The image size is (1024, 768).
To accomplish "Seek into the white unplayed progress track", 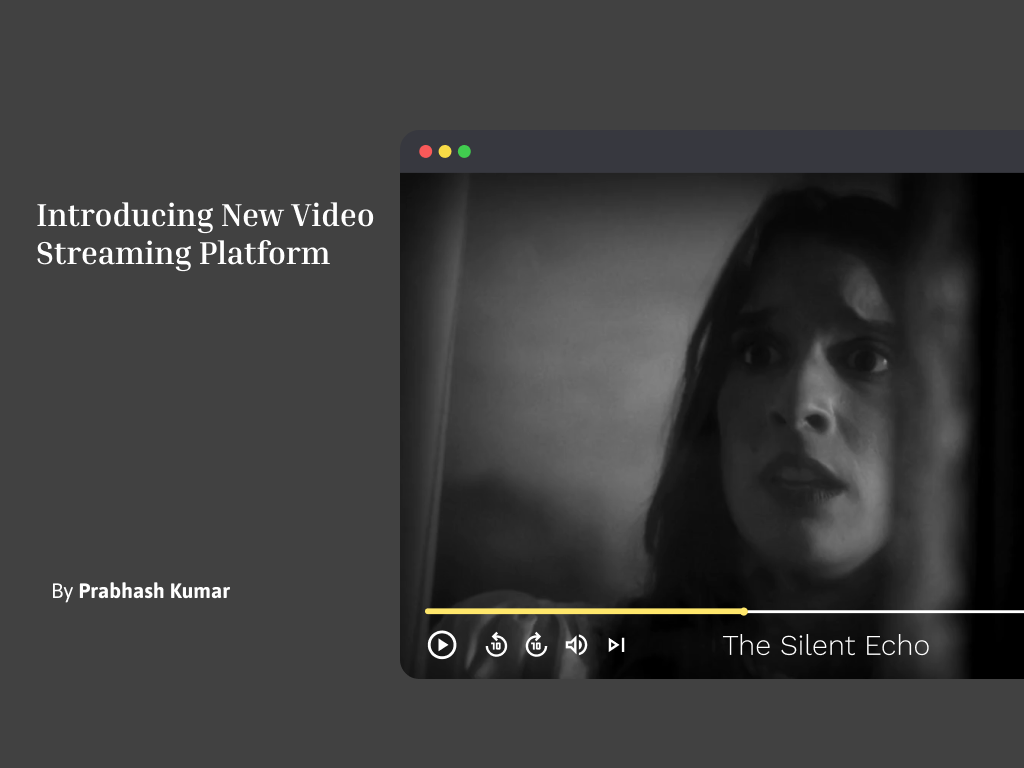I will point(880,611).
